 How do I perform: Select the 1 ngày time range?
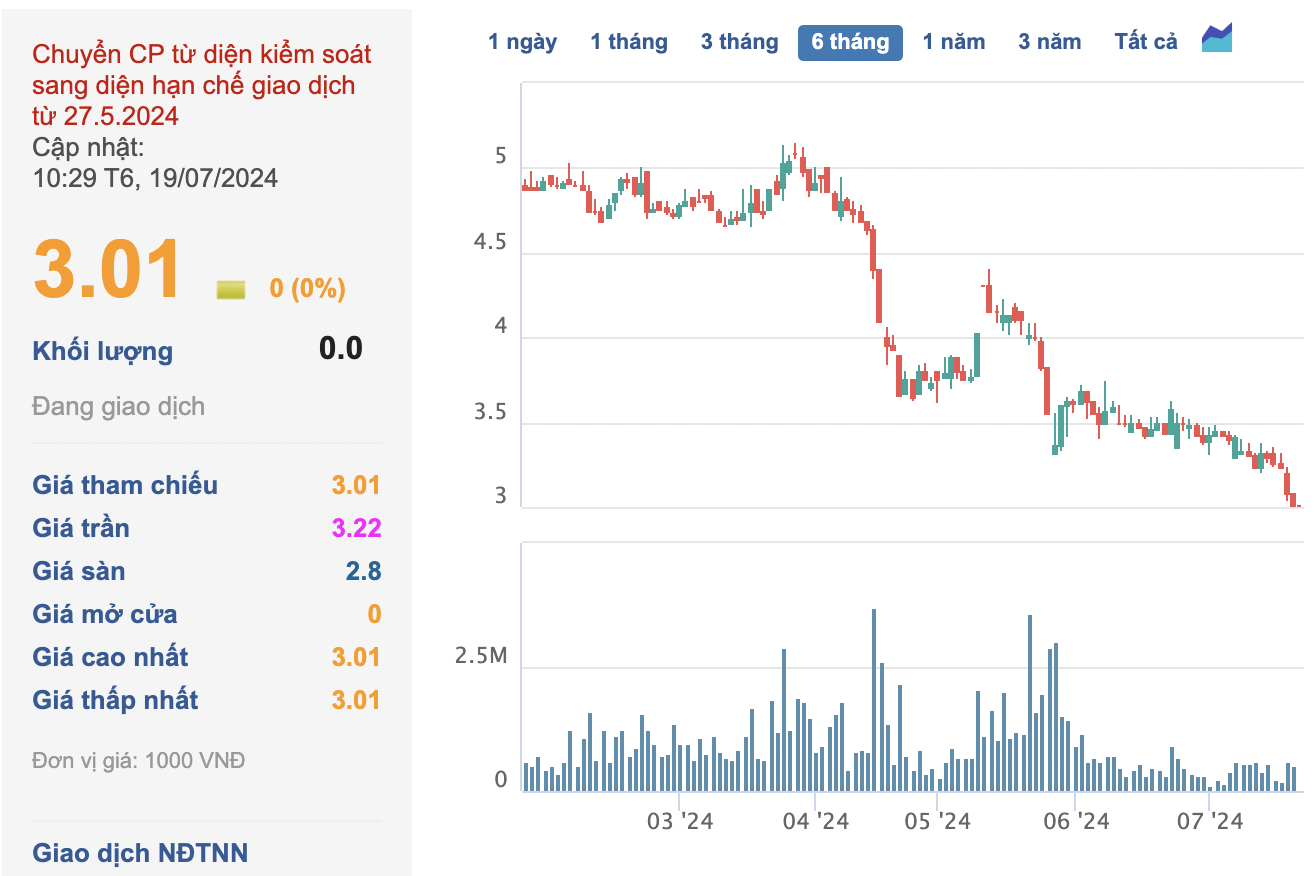tap(522, 42)
